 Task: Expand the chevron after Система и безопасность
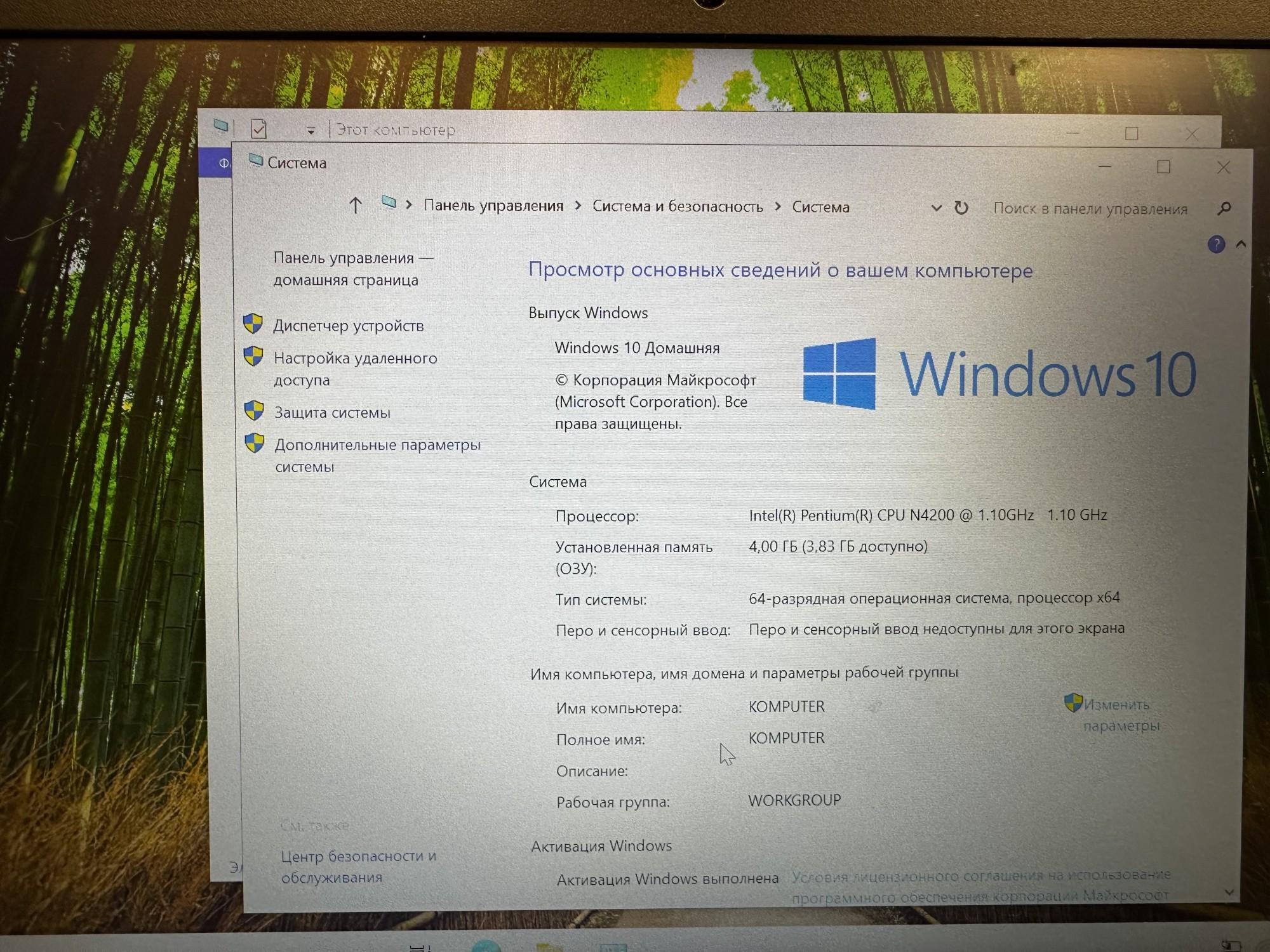tap(778, 207)
